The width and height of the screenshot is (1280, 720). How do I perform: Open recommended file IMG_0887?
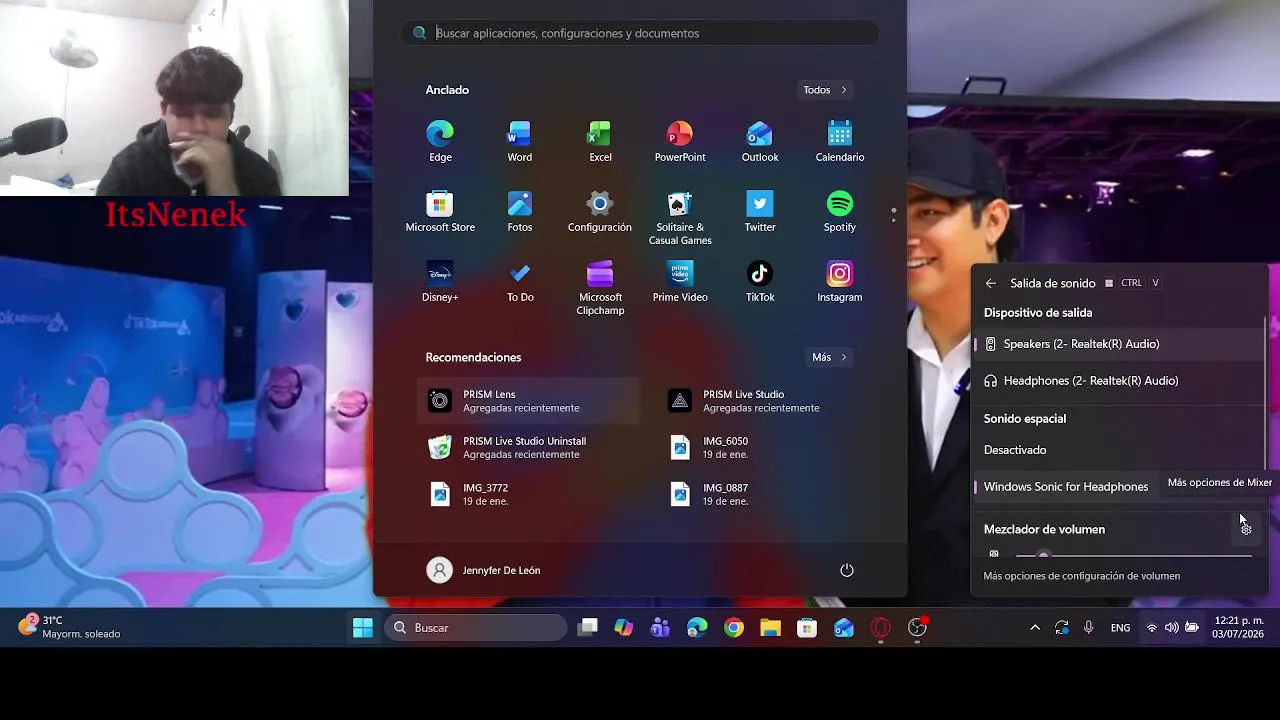[768, 494]
